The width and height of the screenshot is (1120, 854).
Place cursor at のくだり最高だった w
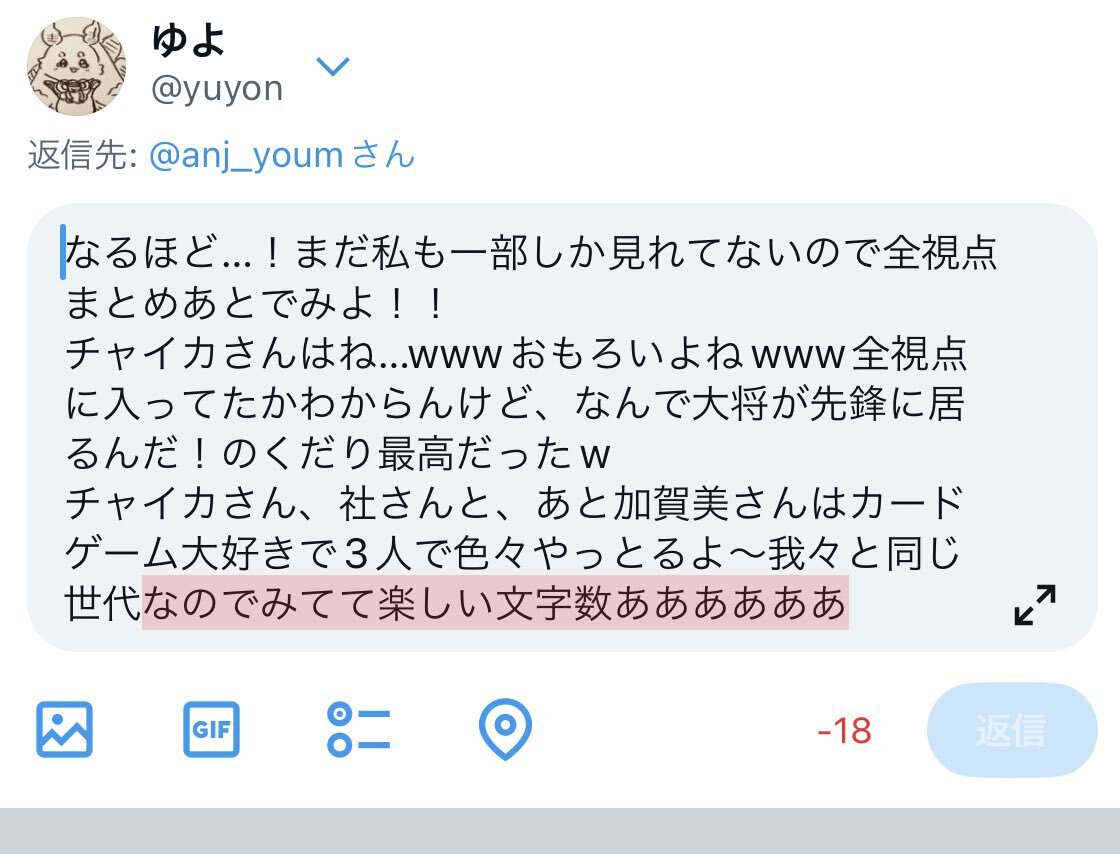click(416, 453)
